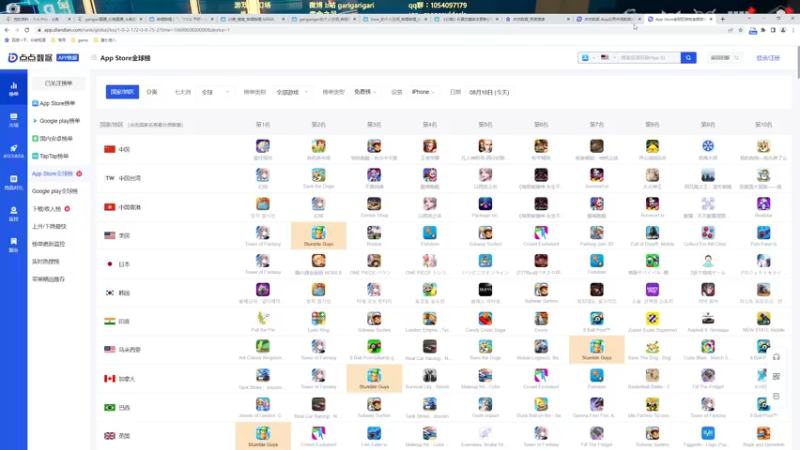Click the page vertical scrollbar

(x=797, y=62)
